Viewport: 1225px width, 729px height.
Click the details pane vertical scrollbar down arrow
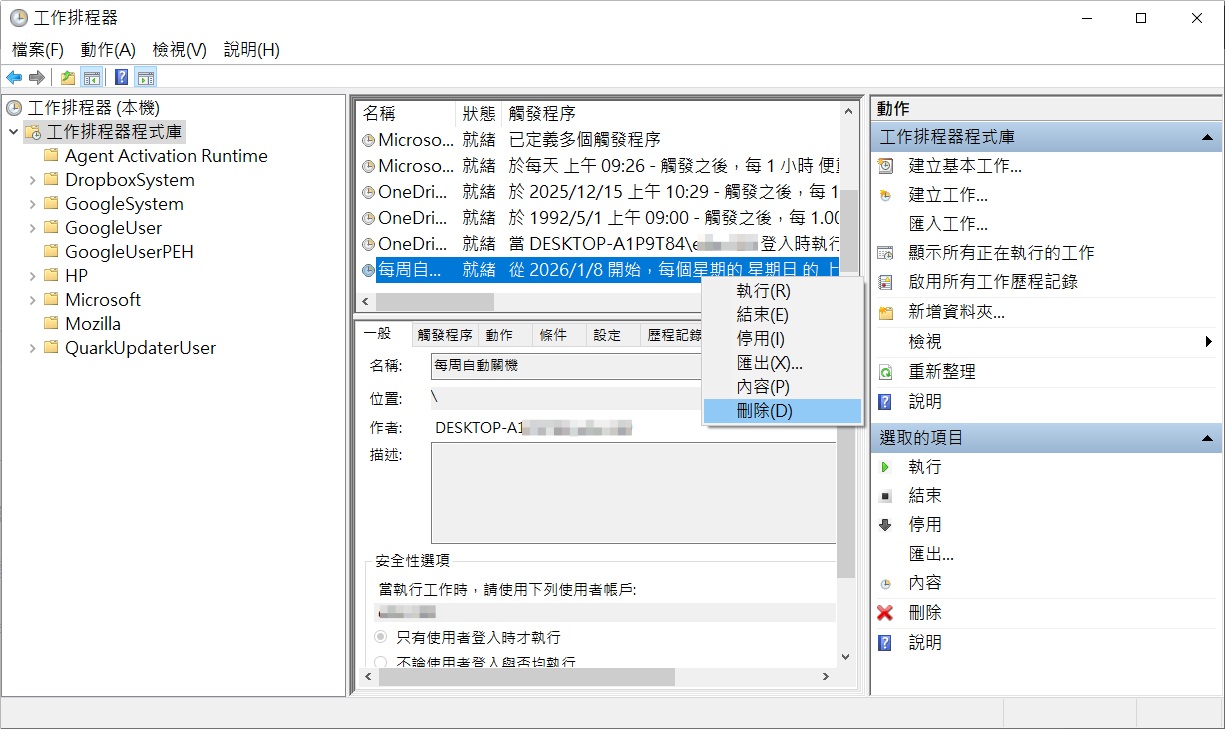pos(847,657)
